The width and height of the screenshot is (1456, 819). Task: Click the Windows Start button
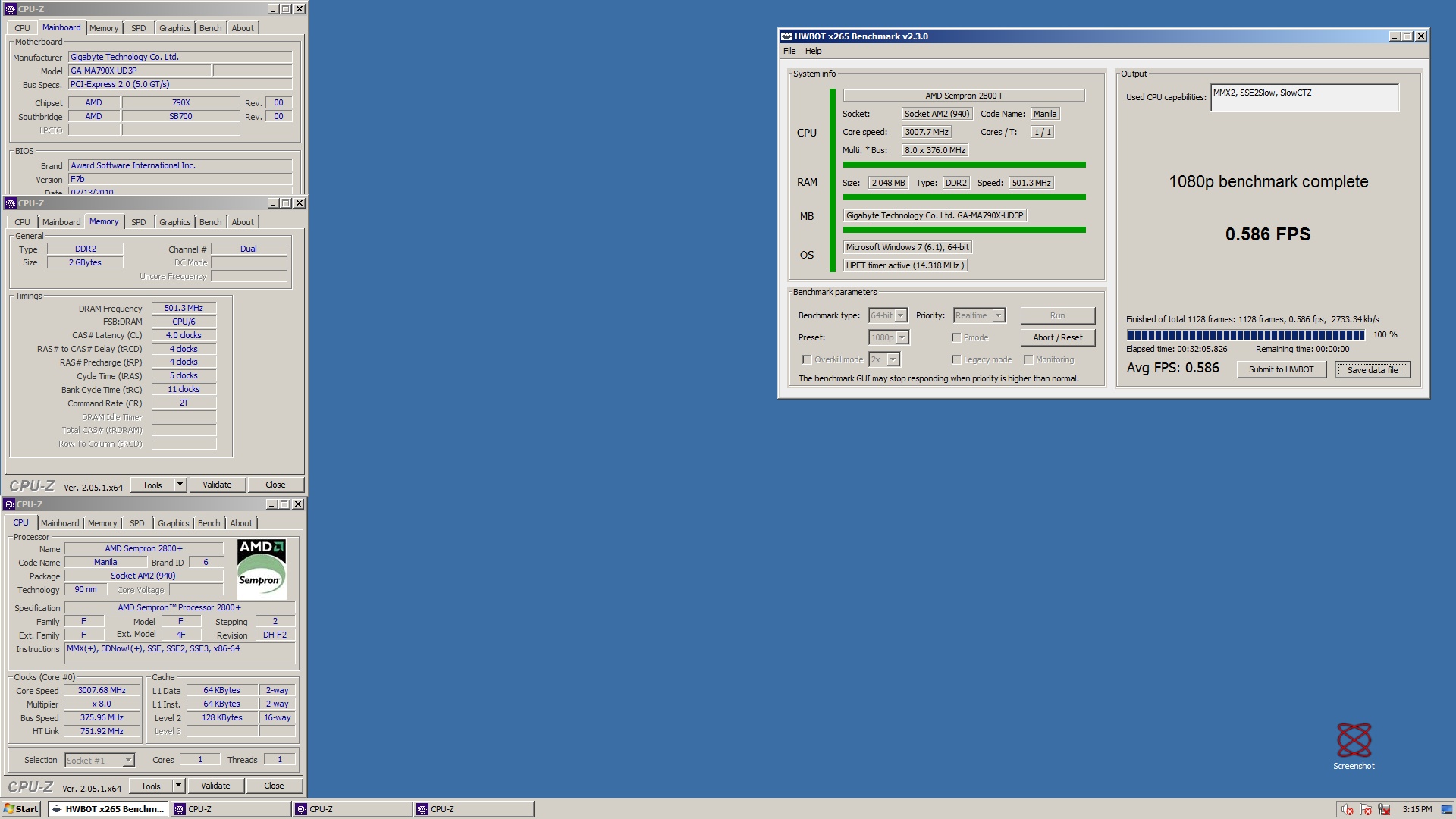tap(20, 809)
